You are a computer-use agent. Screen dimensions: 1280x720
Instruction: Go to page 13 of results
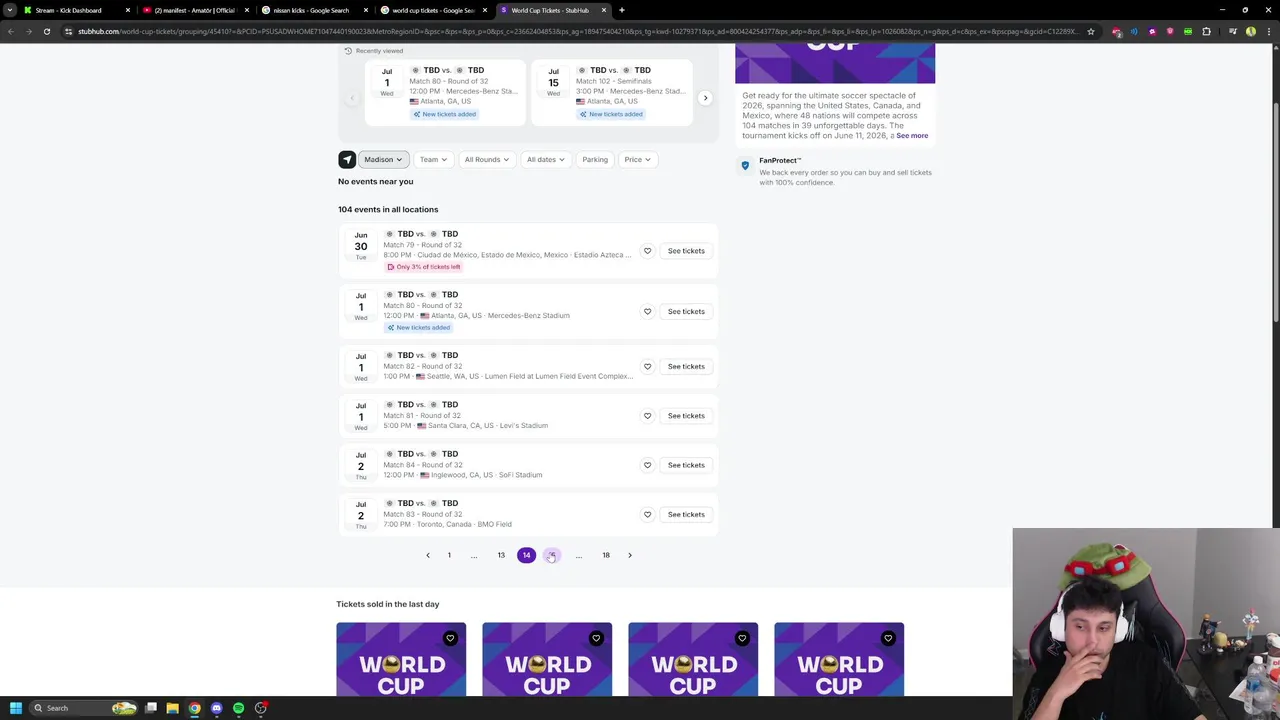(501, 555)
